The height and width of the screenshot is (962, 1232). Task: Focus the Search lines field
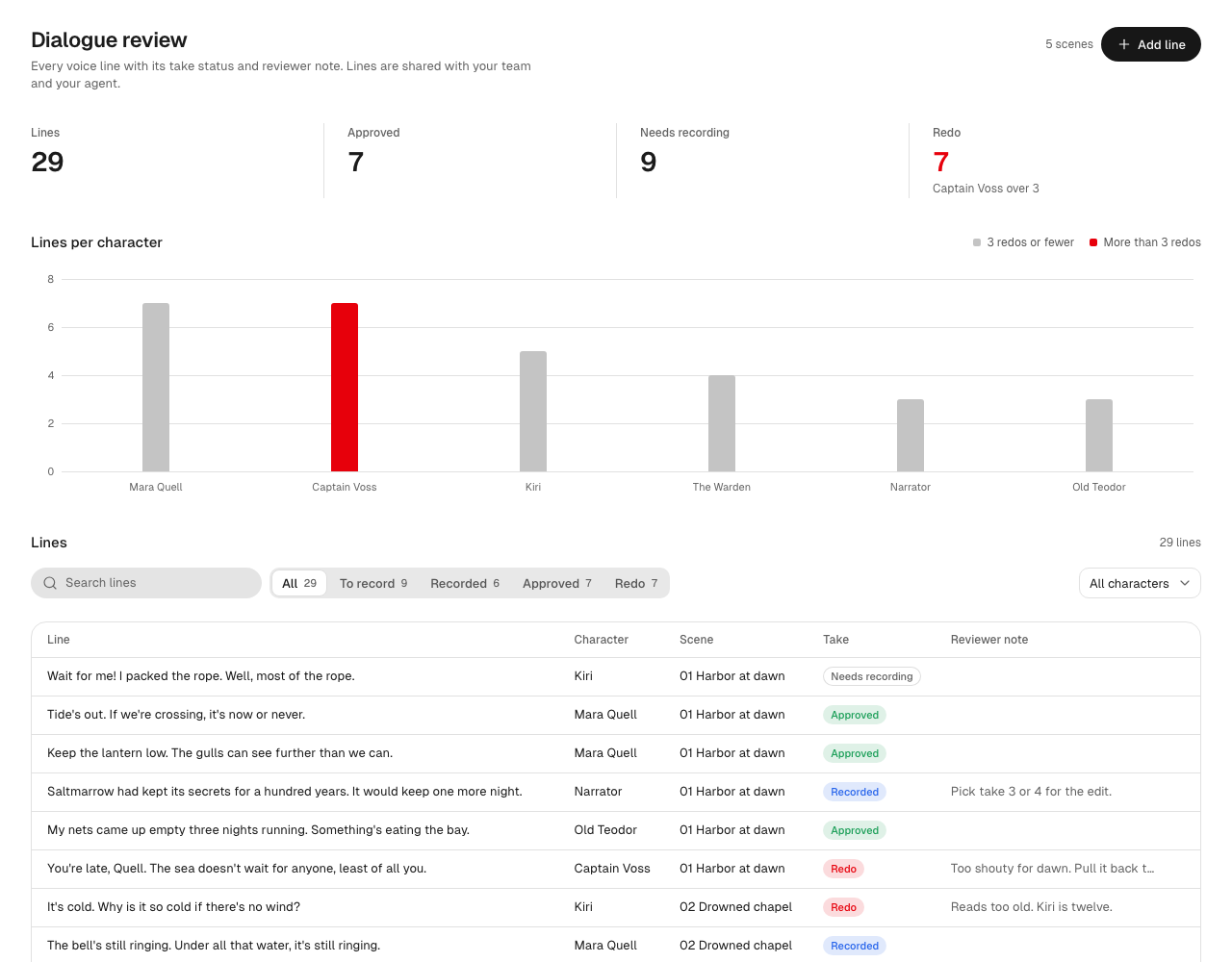pos(146,583)
